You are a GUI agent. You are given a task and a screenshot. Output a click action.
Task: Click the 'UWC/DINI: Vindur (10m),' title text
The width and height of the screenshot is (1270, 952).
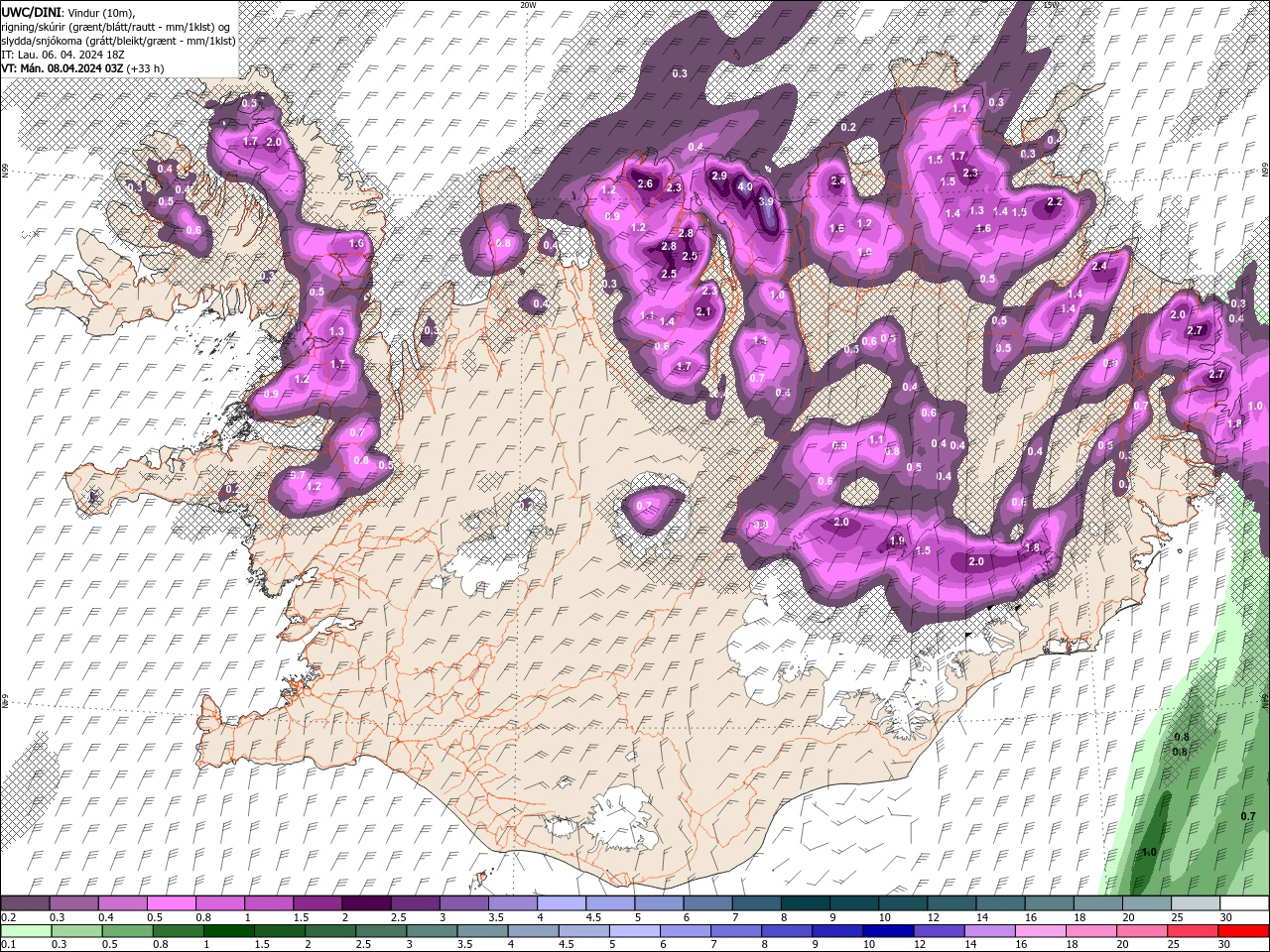tap(66, 12)
